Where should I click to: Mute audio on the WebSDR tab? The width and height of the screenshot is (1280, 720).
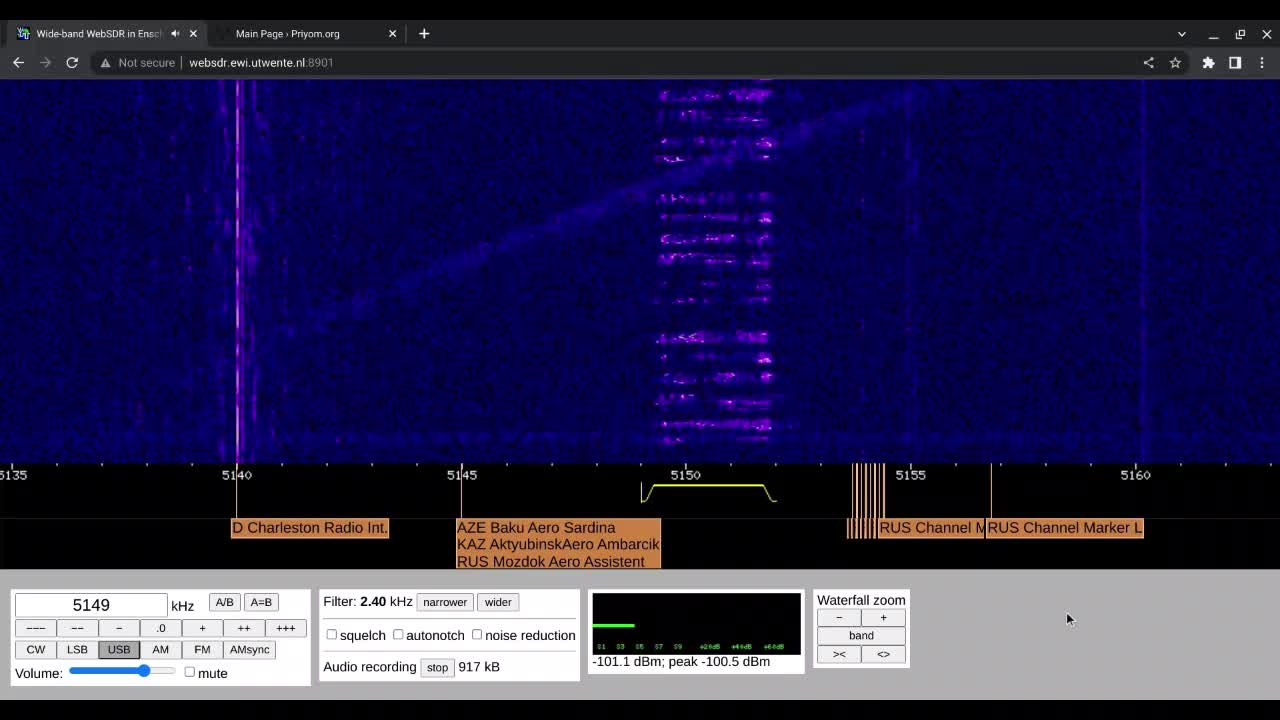(175, 33)
